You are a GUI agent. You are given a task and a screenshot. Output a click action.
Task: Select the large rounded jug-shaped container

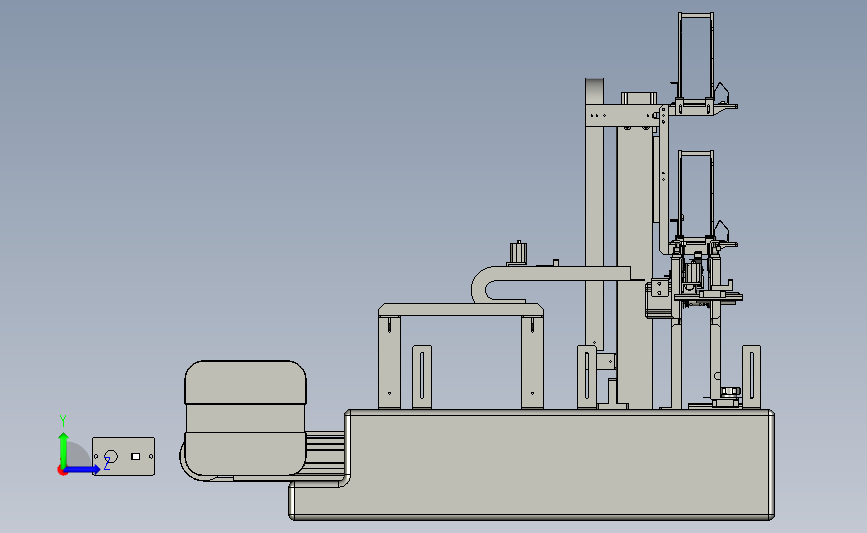[x=245, y=418]
